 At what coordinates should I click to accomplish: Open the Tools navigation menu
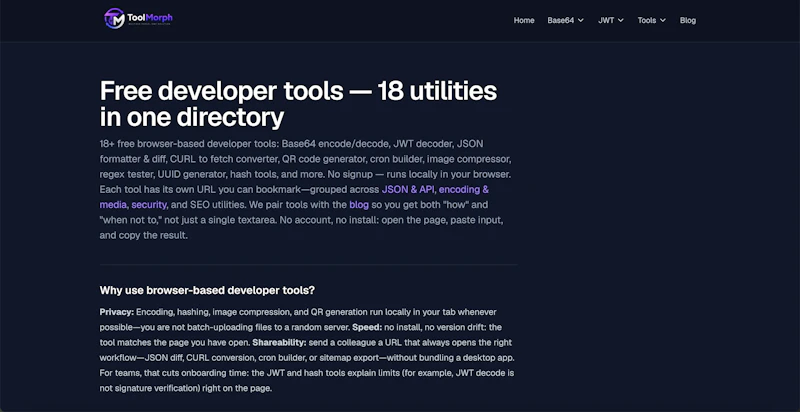pyautogui.click(x=652, y=20)
